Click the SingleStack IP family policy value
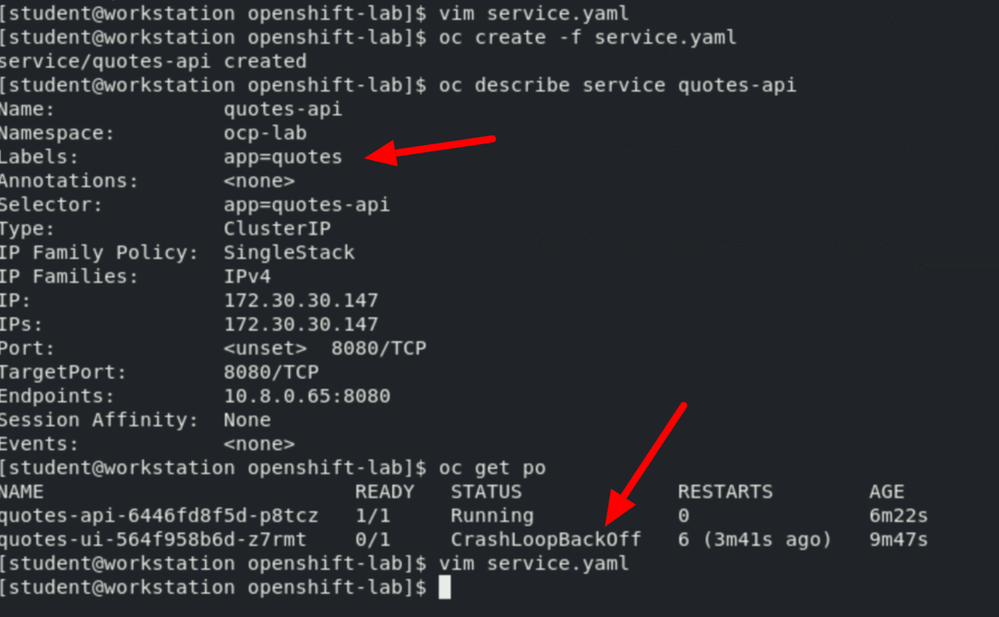This screenshot has height=617, width=999. tap(289, 253)
